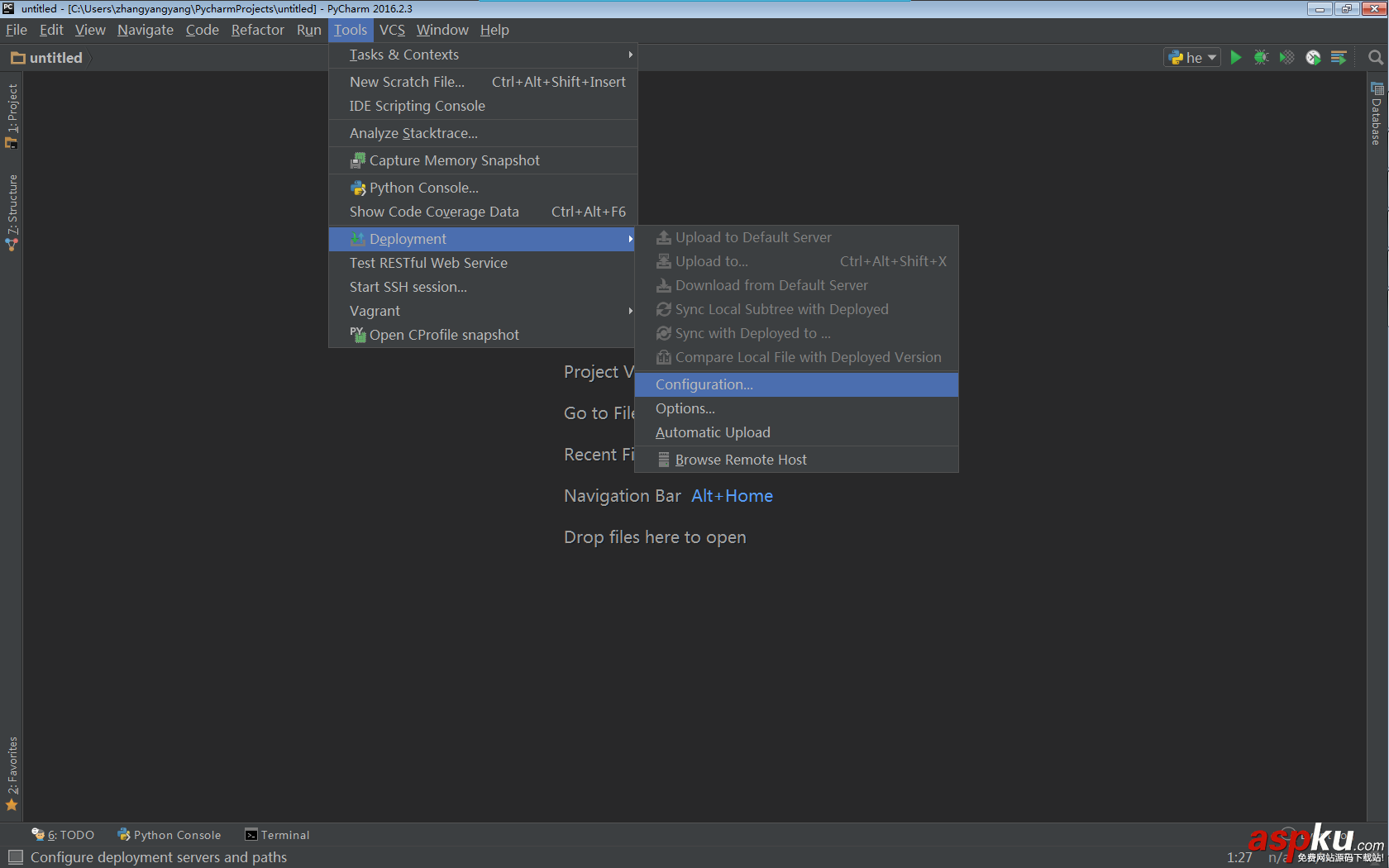
Task: Open the Favorites tool window
Action: pos(12,774)
